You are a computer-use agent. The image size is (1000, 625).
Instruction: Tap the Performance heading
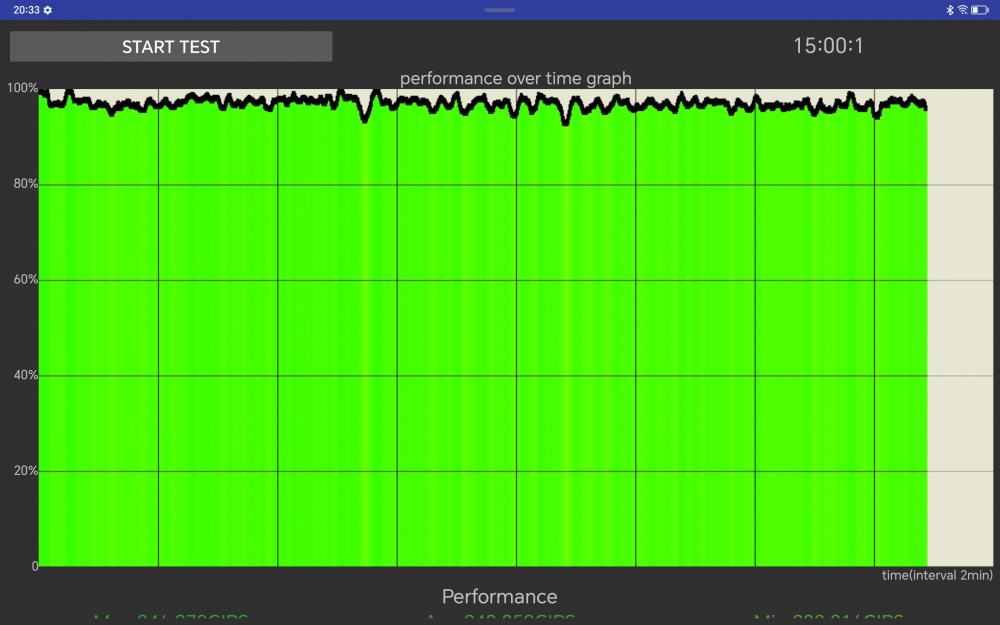pyautogui.click(x=499, y=596)
